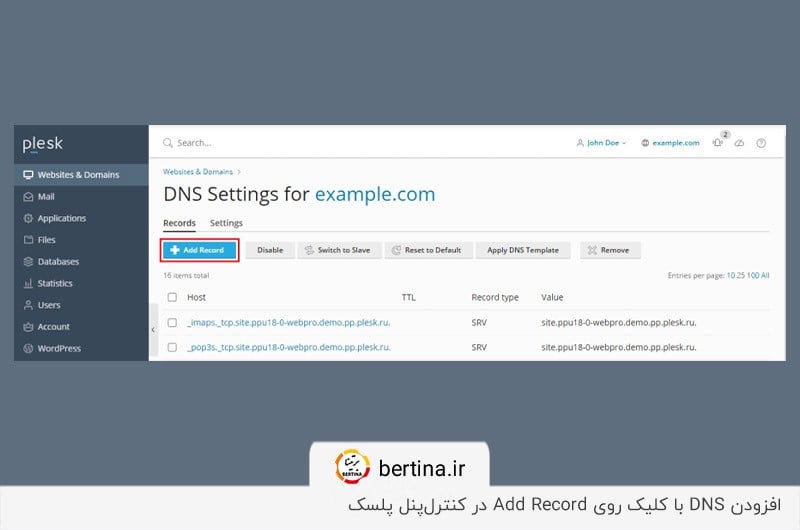Viewport: 800px width, 530px height.
Task: Go to Websites & Domains breadcrumb
Action: click(198, 172)
